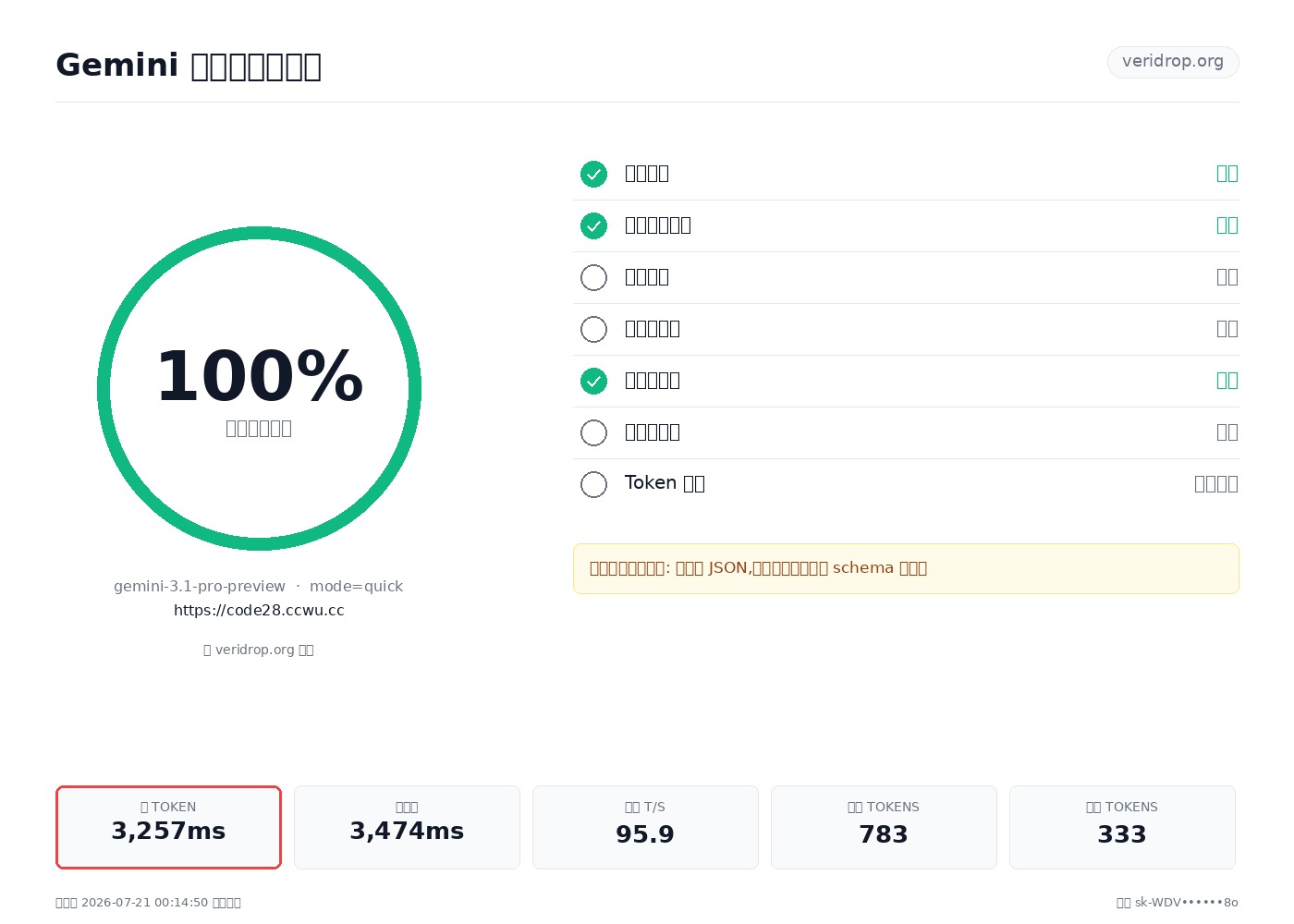
Task: Click the empty circle icon in the third checklist row
Action: click(593, 277)
